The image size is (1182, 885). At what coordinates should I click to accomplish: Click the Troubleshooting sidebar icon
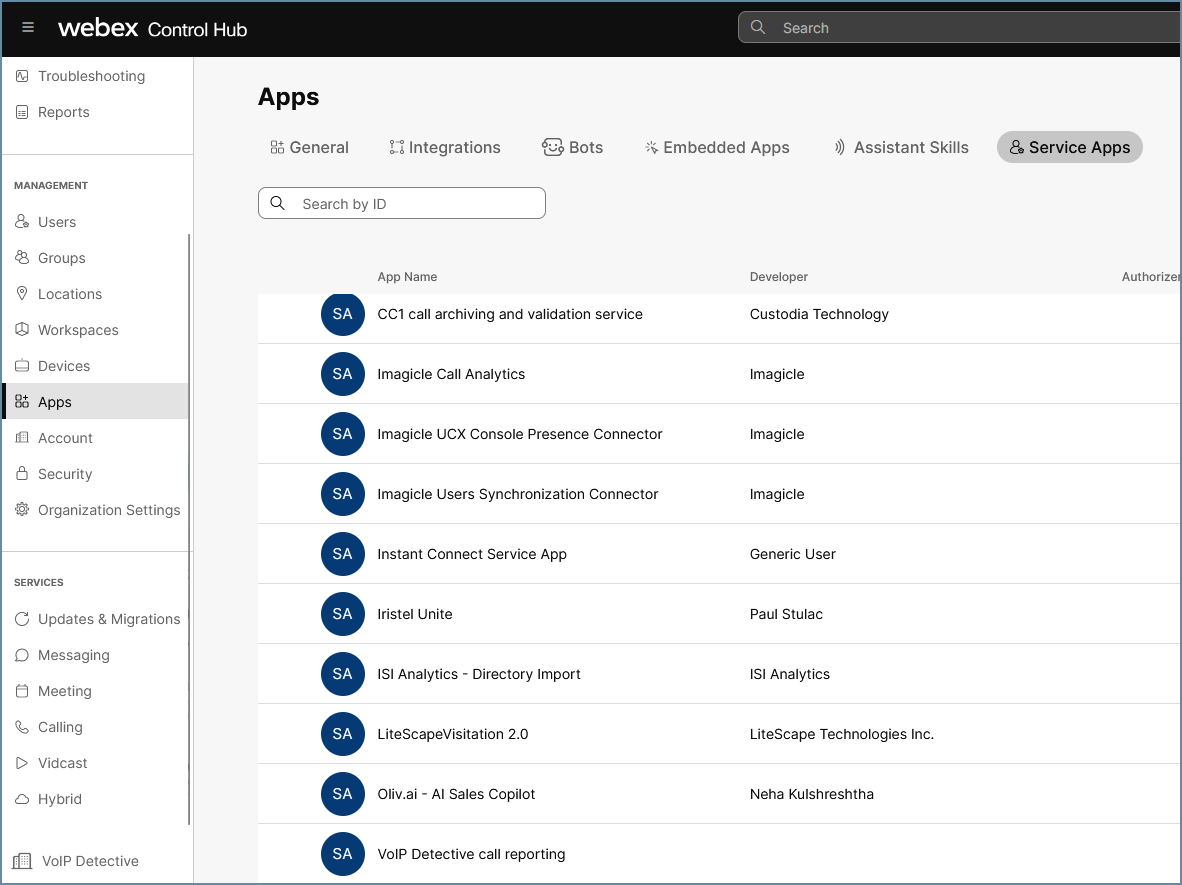coord(22,76)
